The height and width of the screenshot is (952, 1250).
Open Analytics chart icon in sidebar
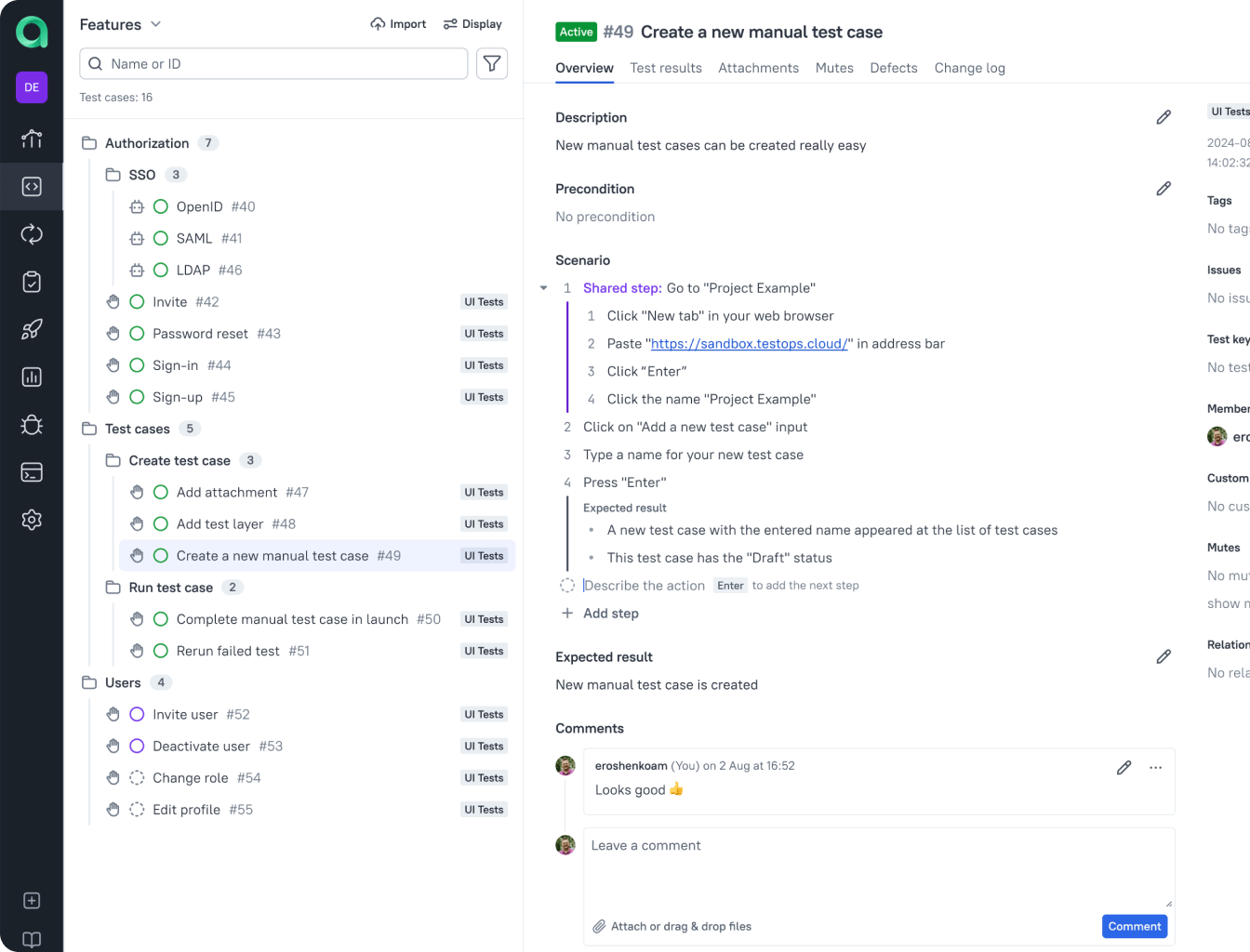tap(32, 377)
